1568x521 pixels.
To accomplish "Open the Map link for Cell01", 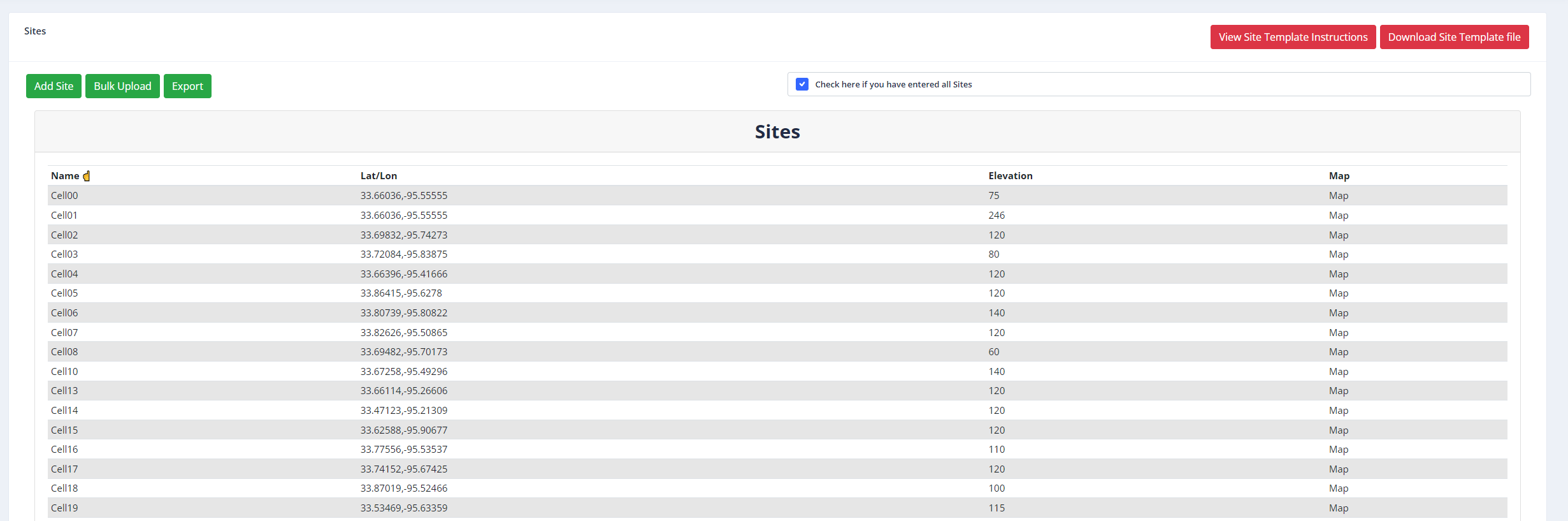I will [1339, 216].
